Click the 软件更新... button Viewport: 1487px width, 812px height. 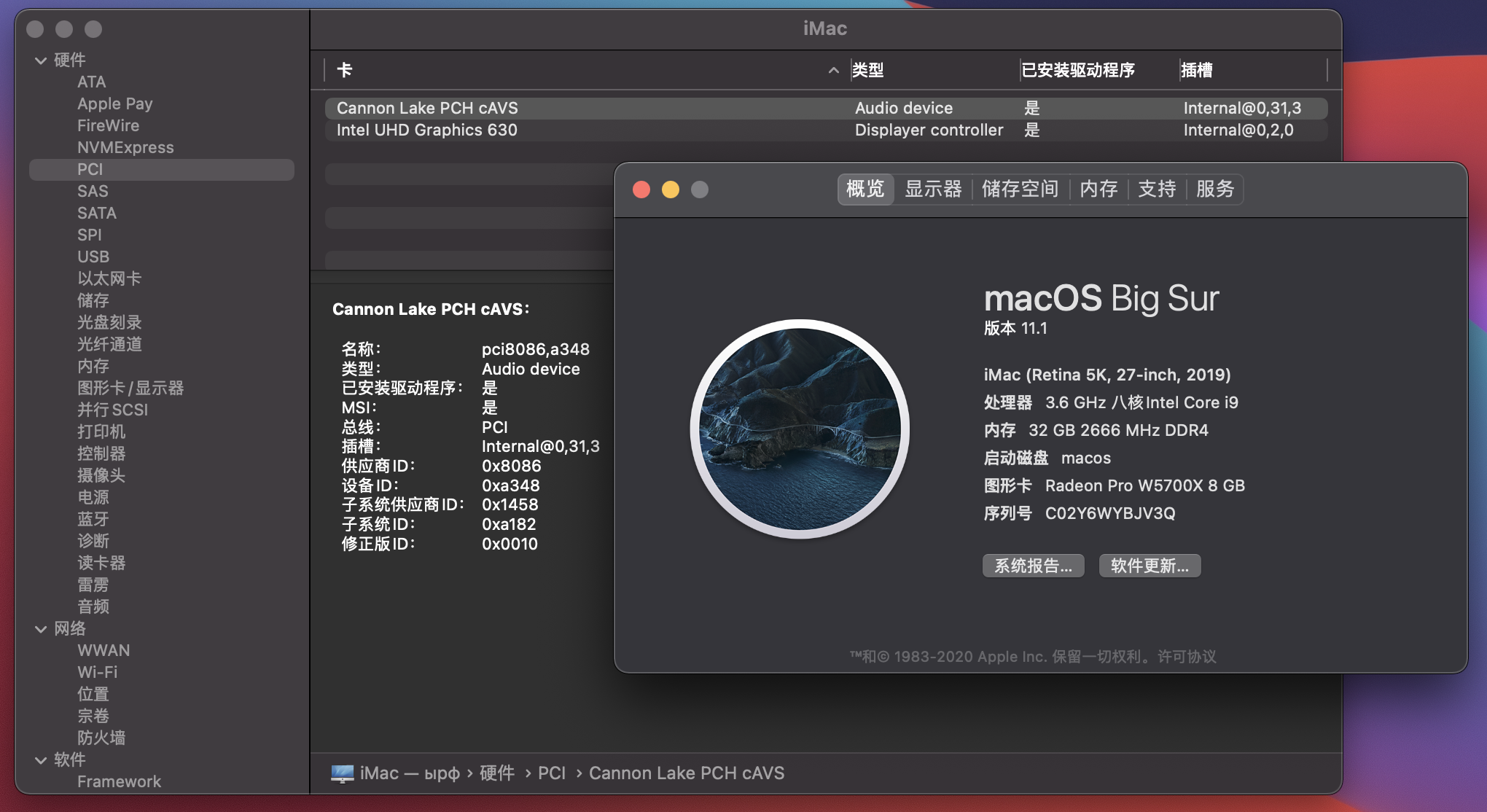(x=1150, y=566)
